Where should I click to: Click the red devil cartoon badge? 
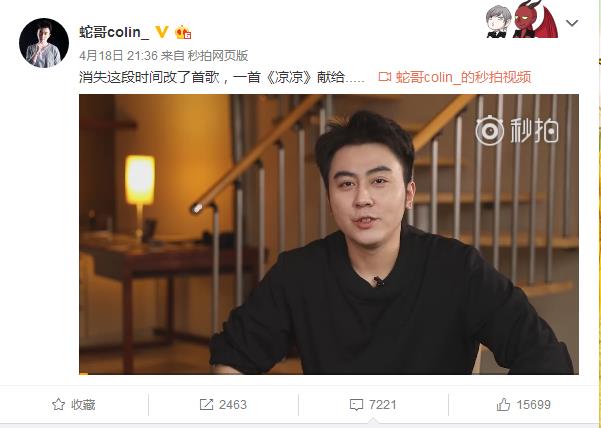[x=535, y=19]
